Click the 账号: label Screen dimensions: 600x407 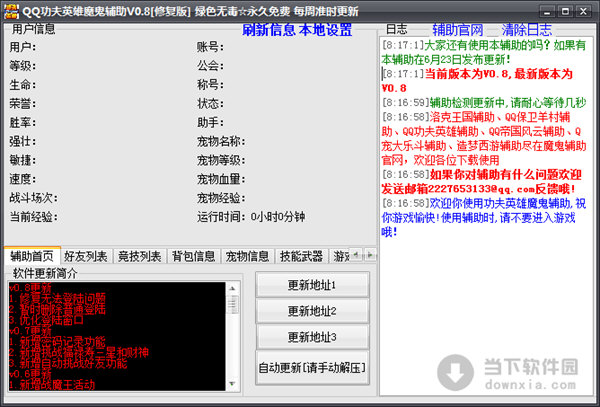[210, 47]
